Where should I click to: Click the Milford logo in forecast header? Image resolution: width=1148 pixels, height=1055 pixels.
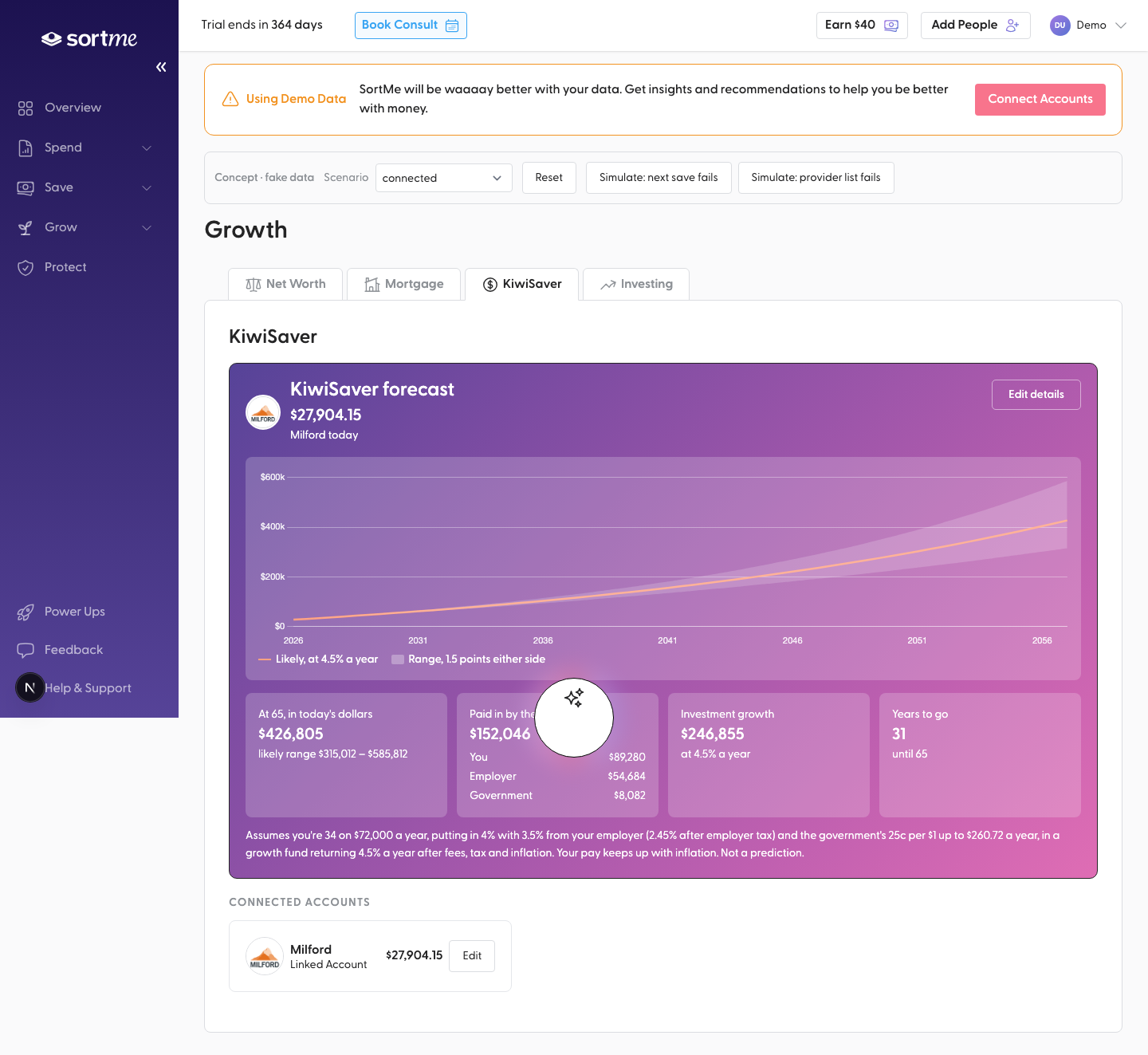pyautogui.click(x=263, y=412)
